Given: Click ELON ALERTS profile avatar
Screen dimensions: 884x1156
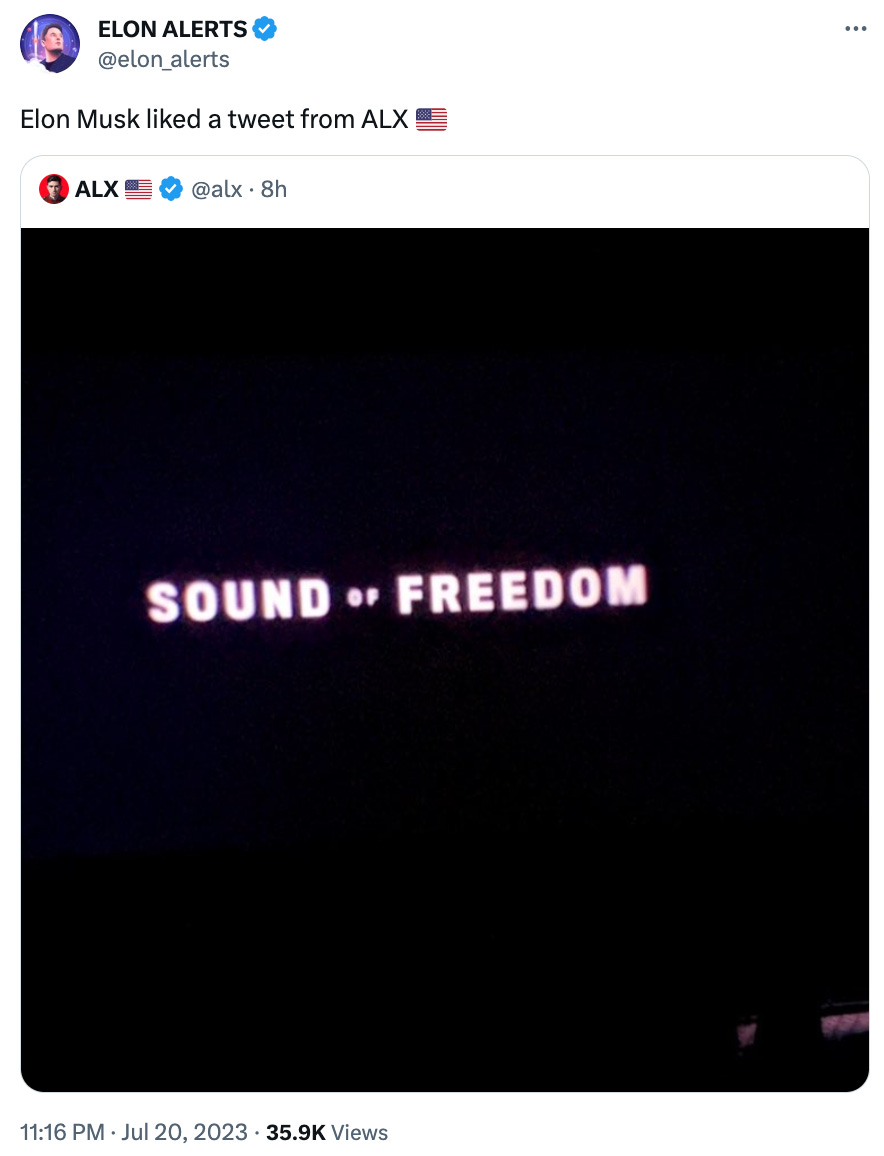Looking at the screenshot, I should pos(49,43).
